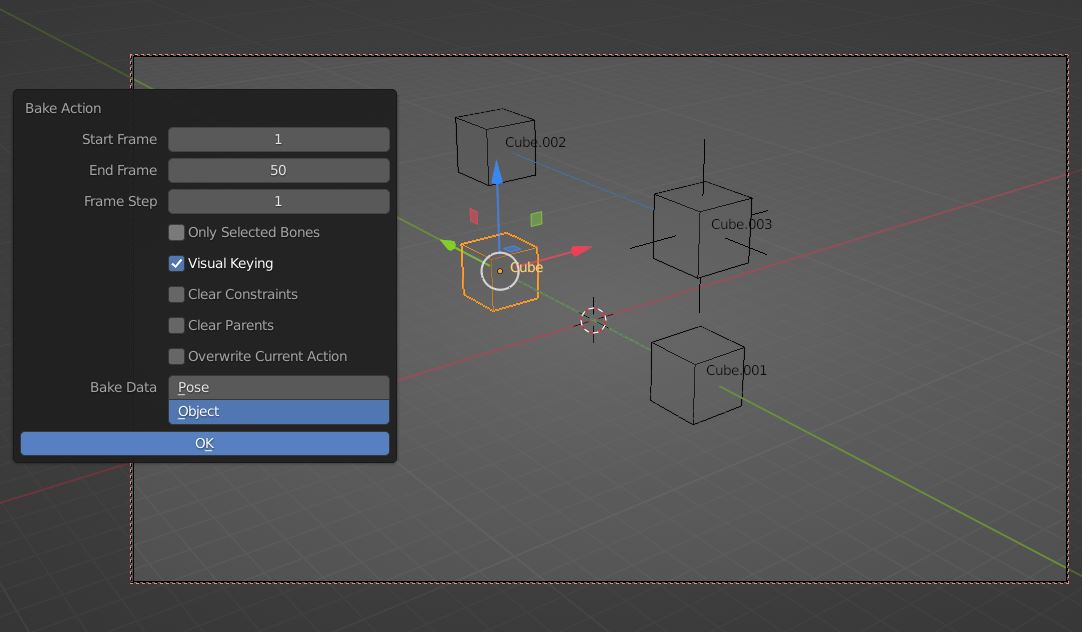Click the green plane handle of gizmo
This screenshot has width=1082, height=632.
[536, 219]
